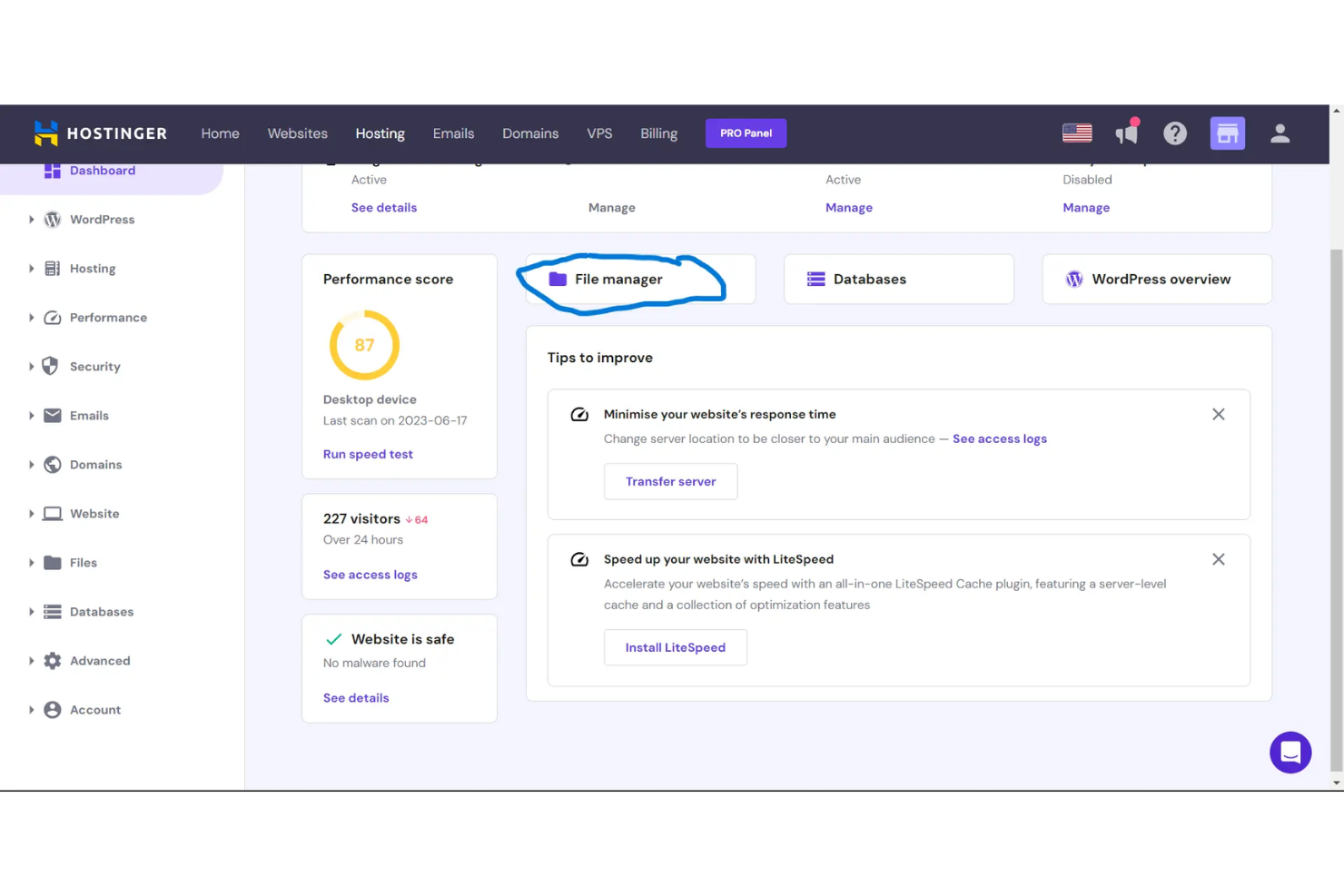Click the help question mark icon
Image resolution: width=1344 pixels, height=896 pixels.
pos(1175,133)
